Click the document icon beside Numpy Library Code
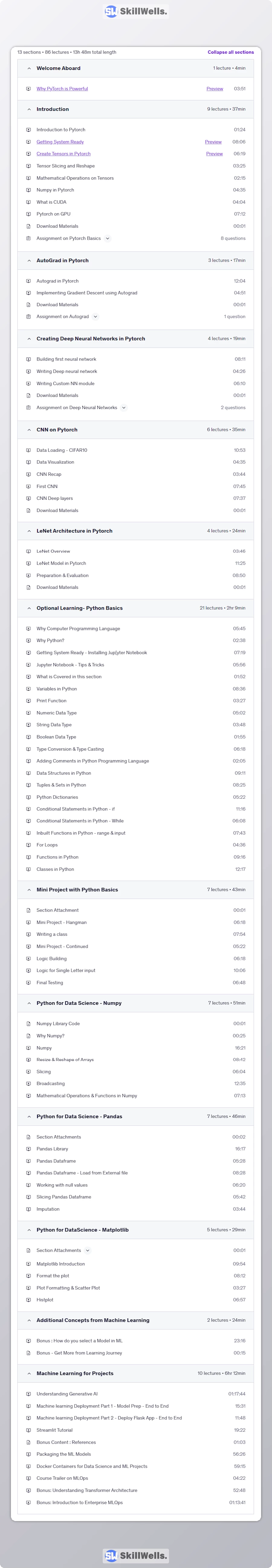 click(29, 1024)
